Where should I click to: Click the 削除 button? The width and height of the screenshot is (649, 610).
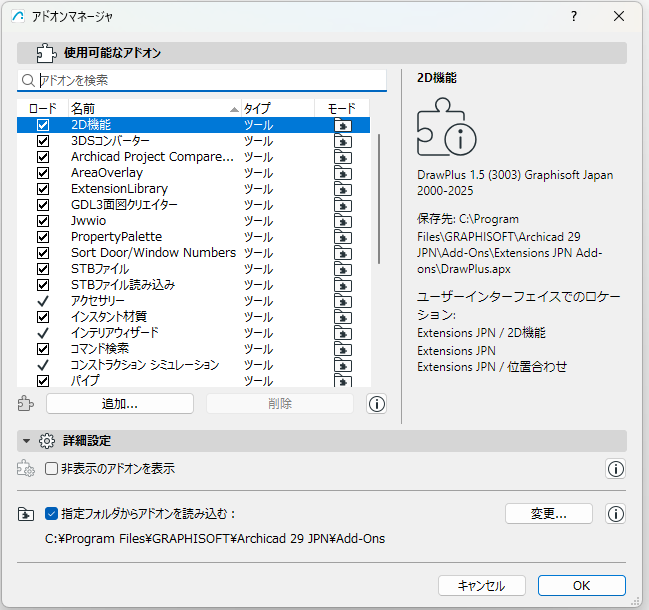[x=280, y=403]
